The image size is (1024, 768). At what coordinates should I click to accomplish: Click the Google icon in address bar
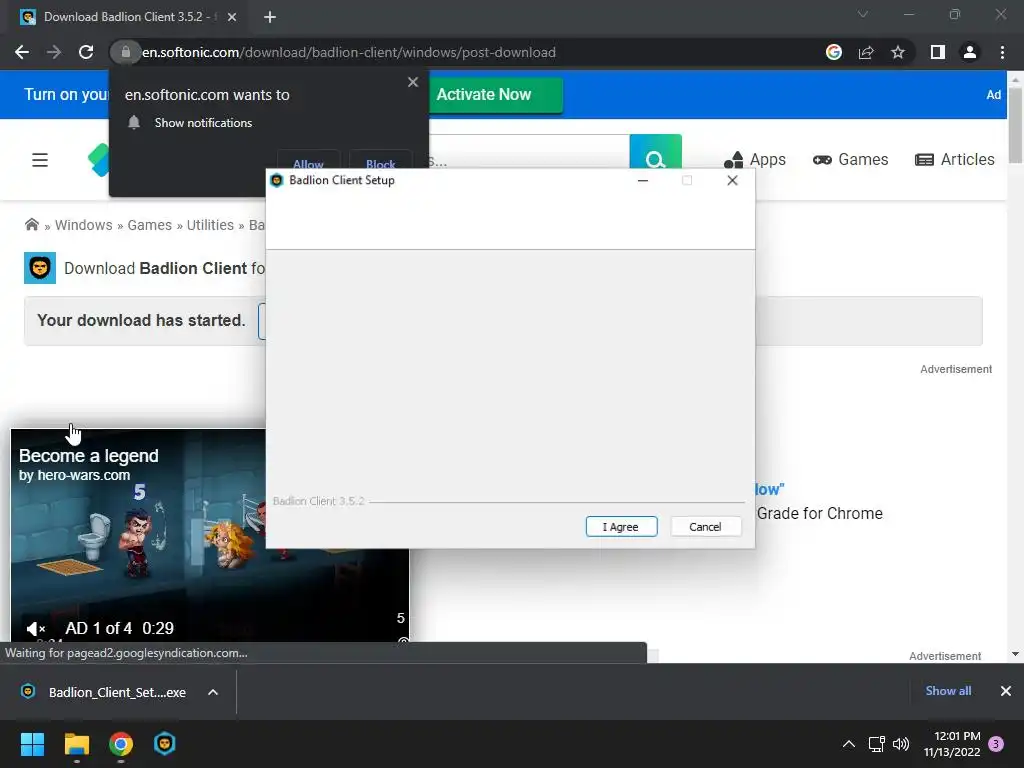(834, 52)
